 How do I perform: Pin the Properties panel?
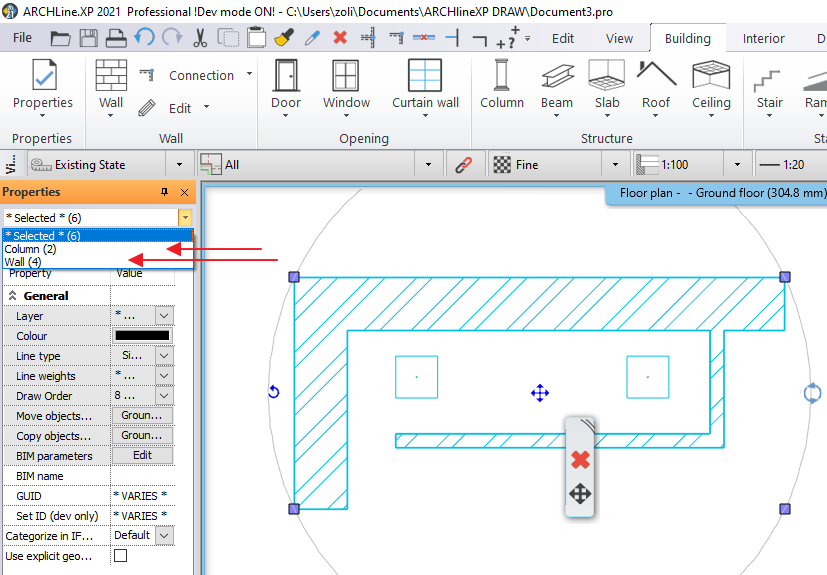tap(165, 192)
